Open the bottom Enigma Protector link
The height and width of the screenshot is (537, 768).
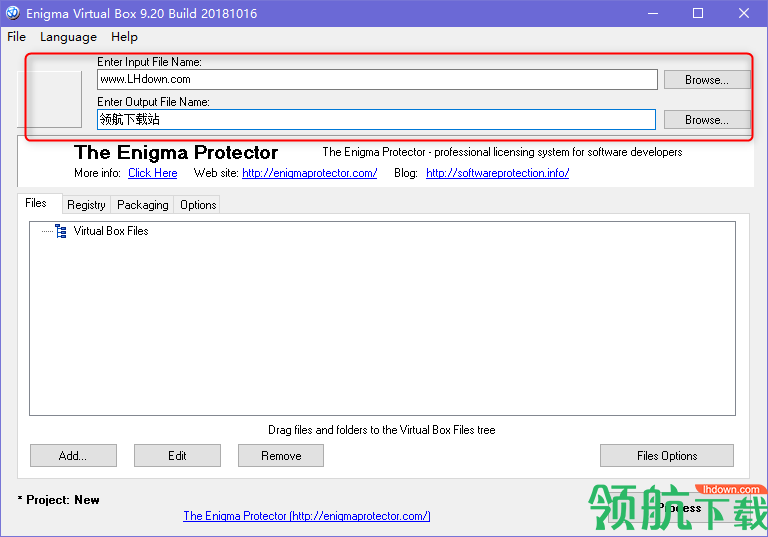(307, 516)
